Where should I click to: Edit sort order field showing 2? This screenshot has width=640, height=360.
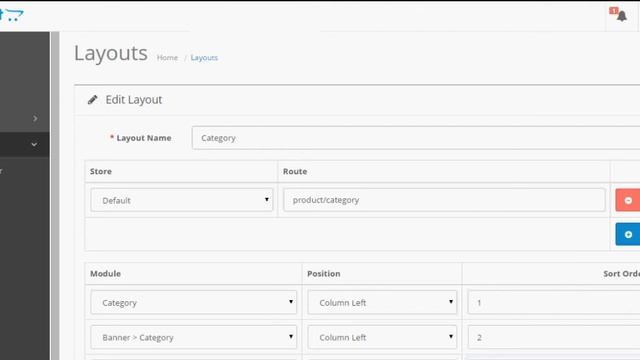(554, 337)
